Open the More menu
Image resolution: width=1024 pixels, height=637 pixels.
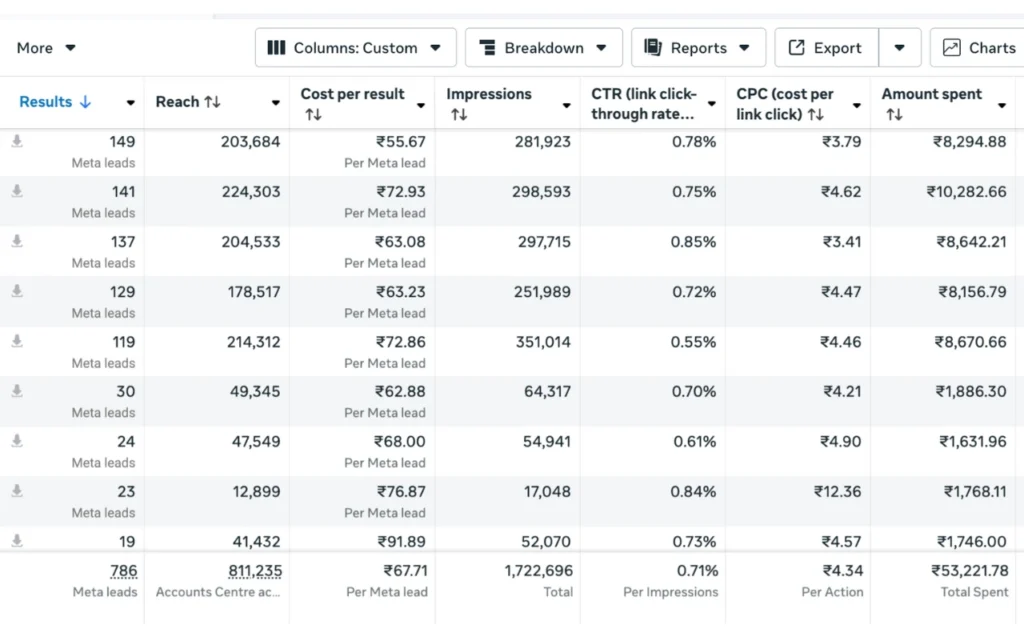pos(46,48)
